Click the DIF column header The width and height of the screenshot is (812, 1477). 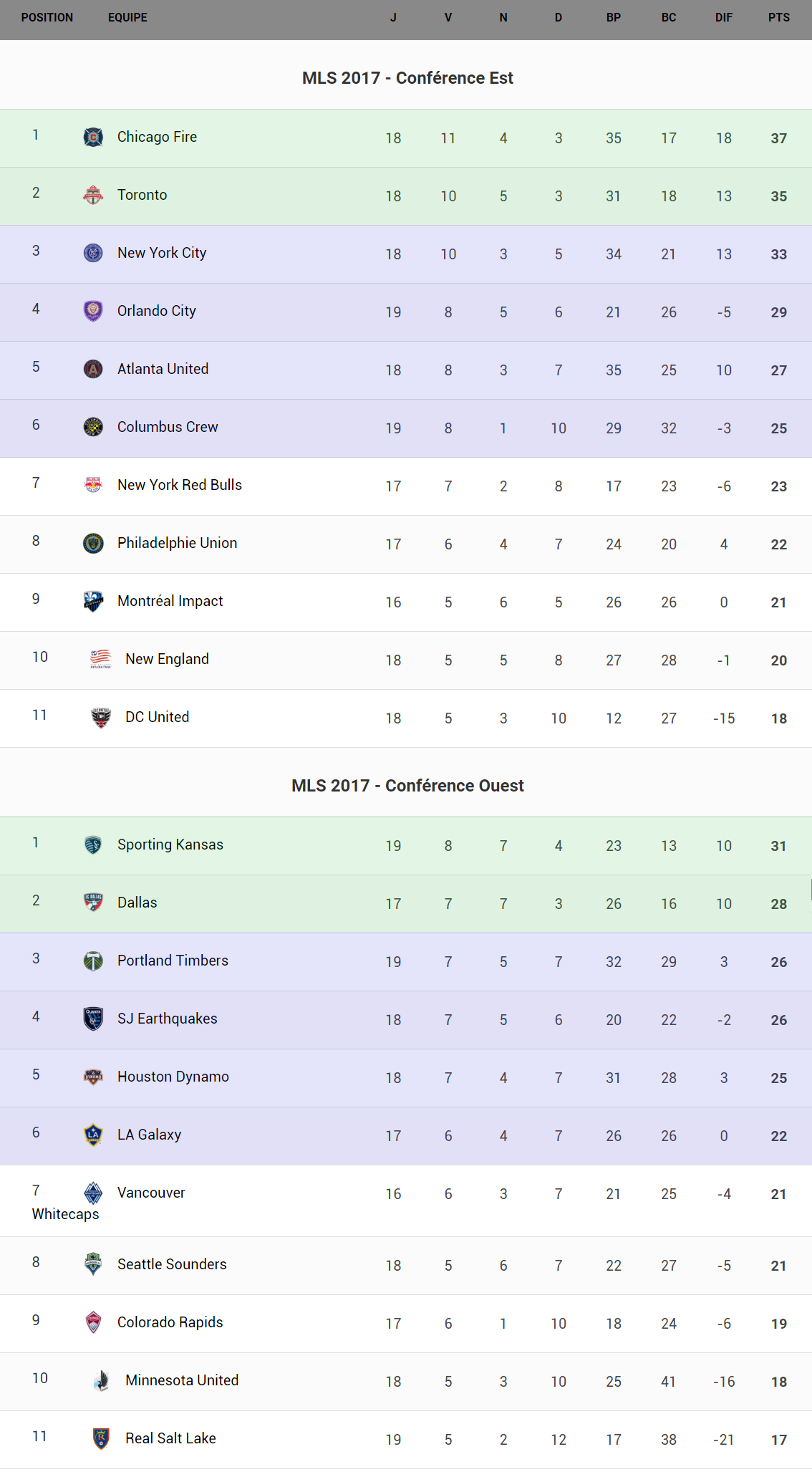click(x=724, y=17)
